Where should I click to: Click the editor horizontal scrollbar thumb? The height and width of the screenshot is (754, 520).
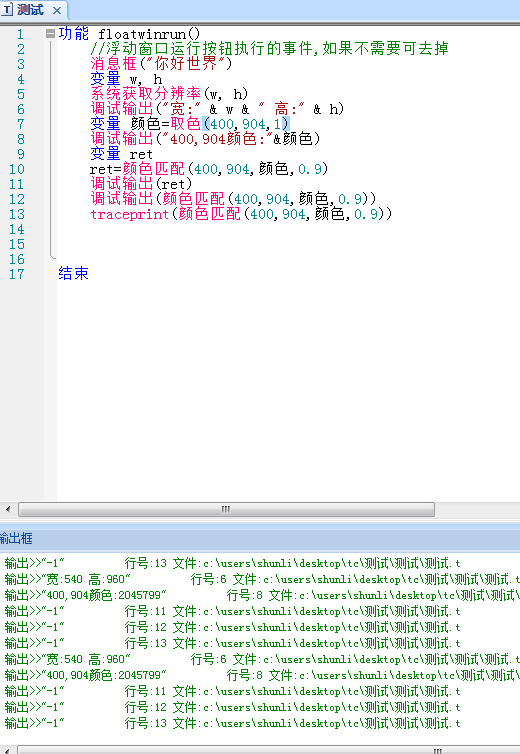(x=226, y=509)
